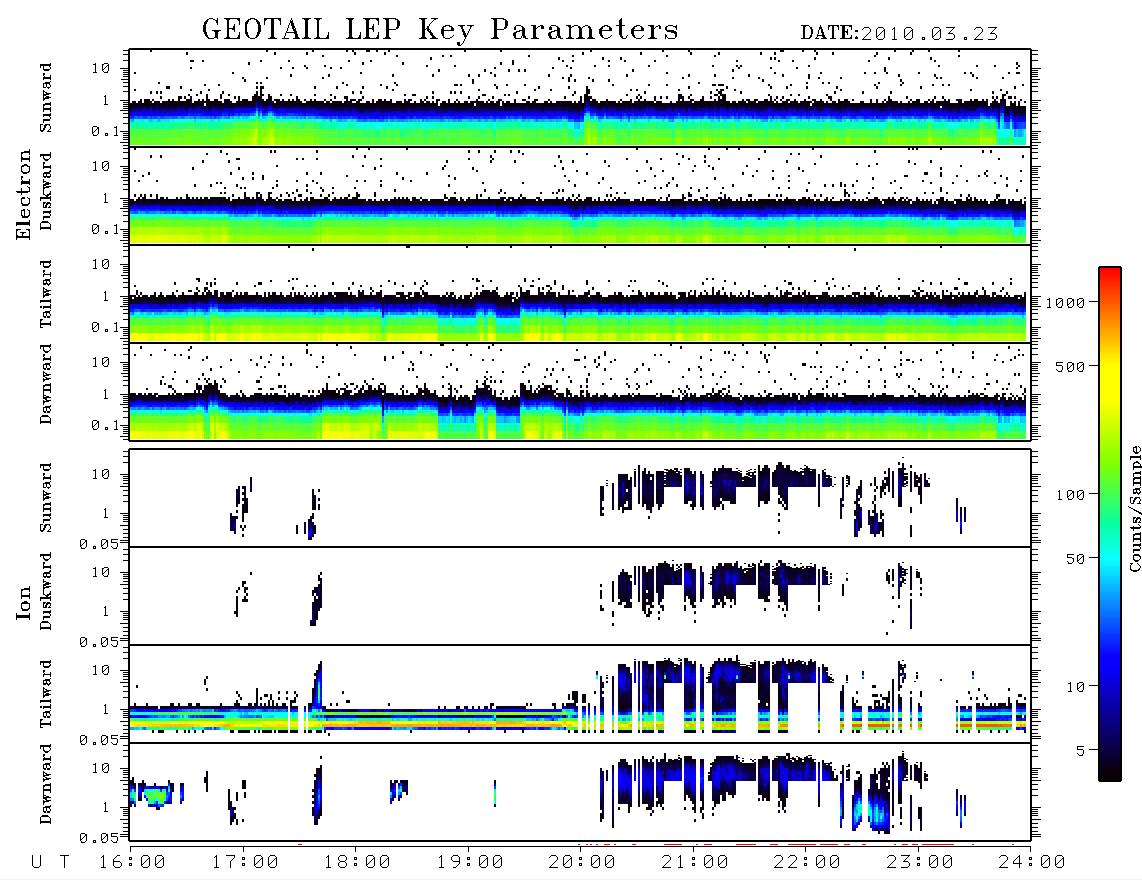Click the 18:00 time tick label
The width and height of the screenshot is (1142, 880).
(357, 863)
